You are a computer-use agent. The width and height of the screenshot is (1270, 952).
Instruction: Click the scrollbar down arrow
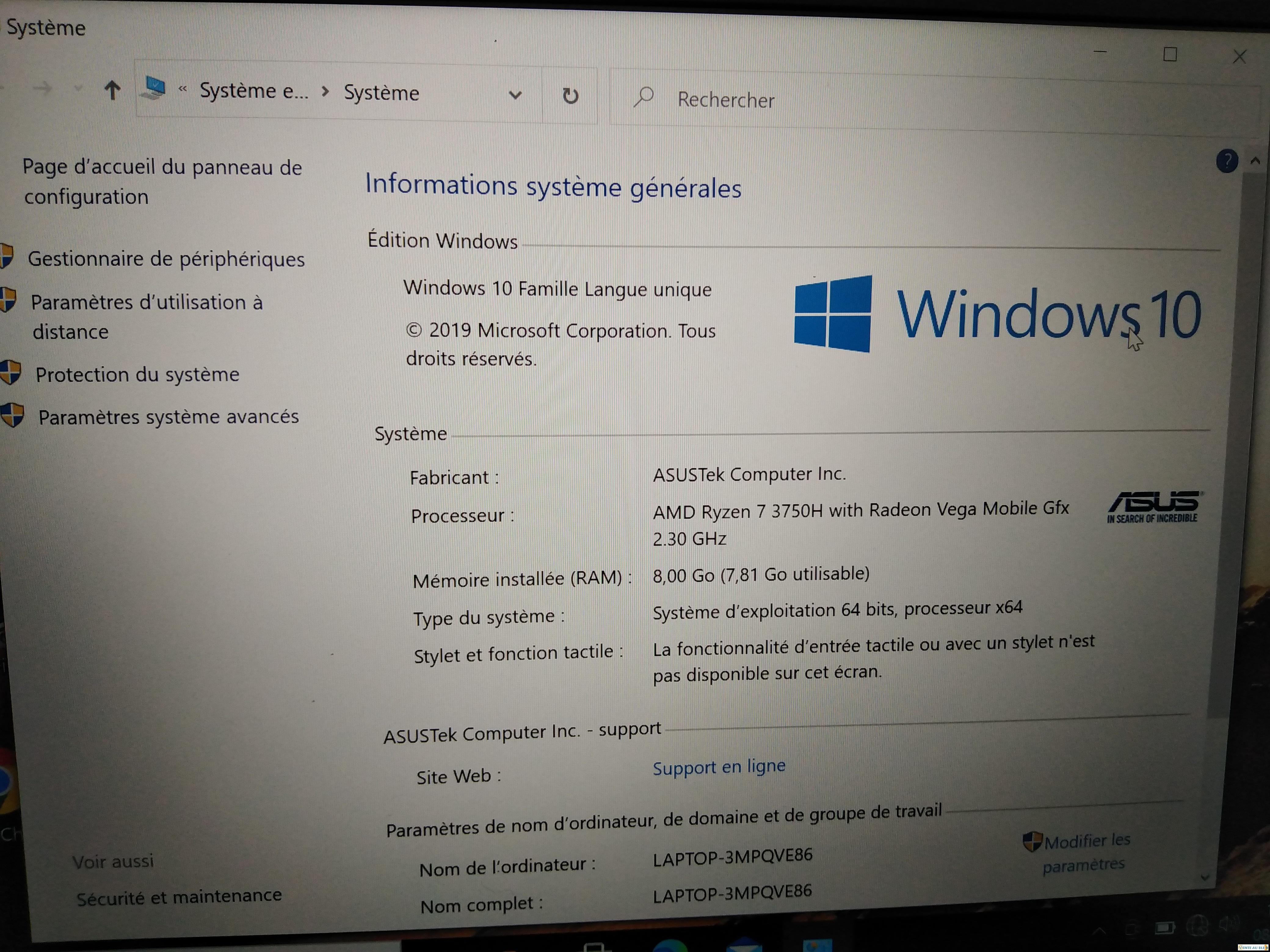click(1205, 878)
